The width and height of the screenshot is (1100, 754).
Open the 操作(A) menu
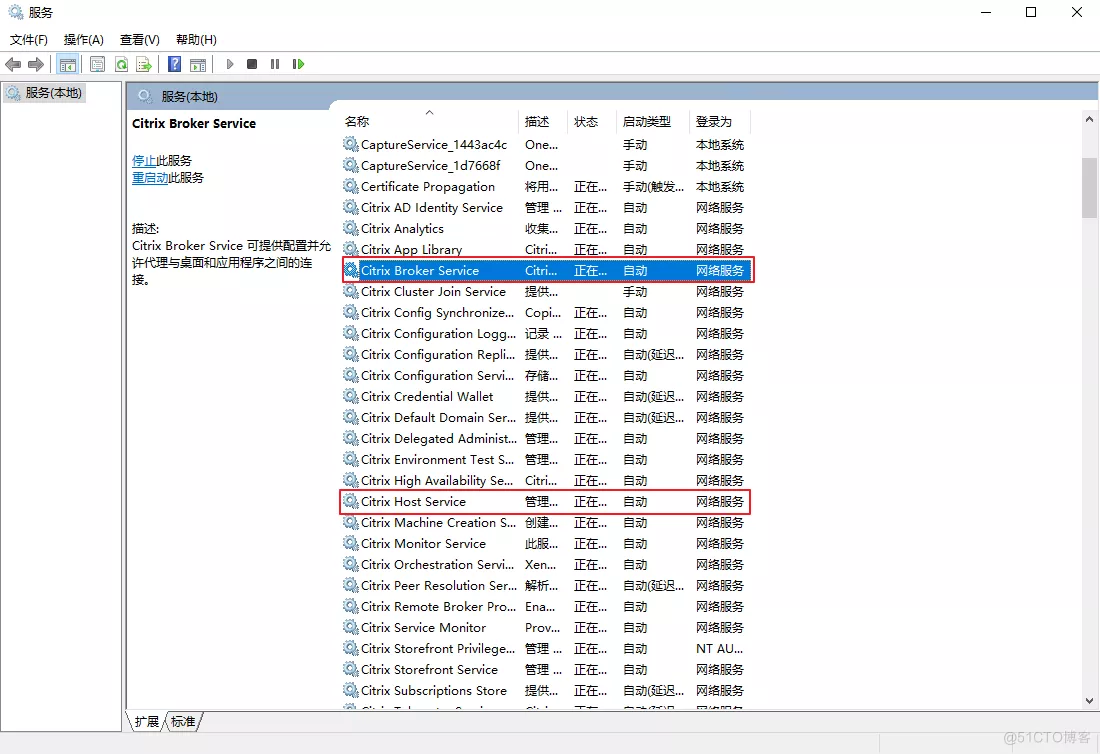83,40
